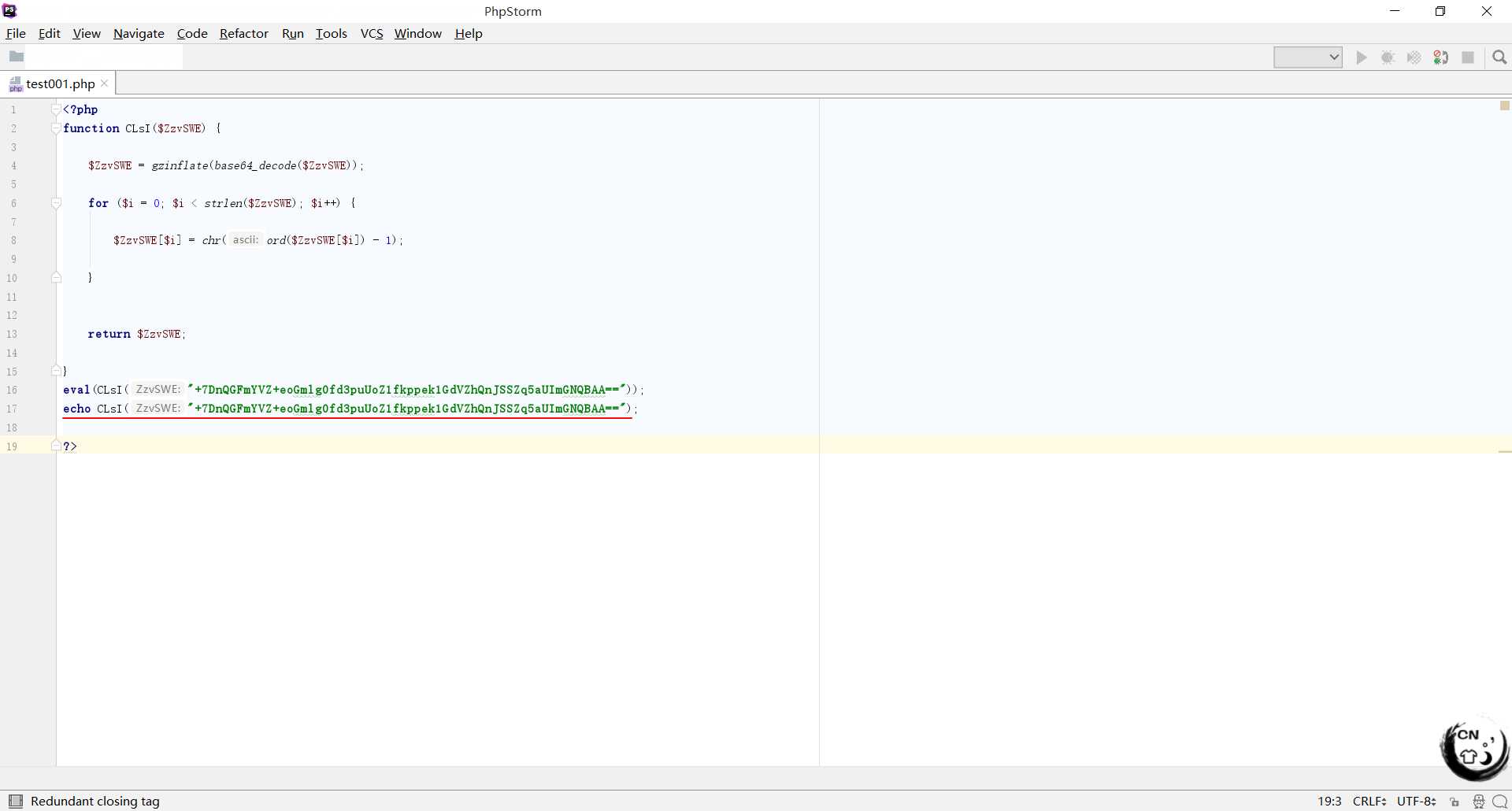Click the fold marker beside the ?> tag
The height and width of the screenshot is (811, 1512).
56,446
